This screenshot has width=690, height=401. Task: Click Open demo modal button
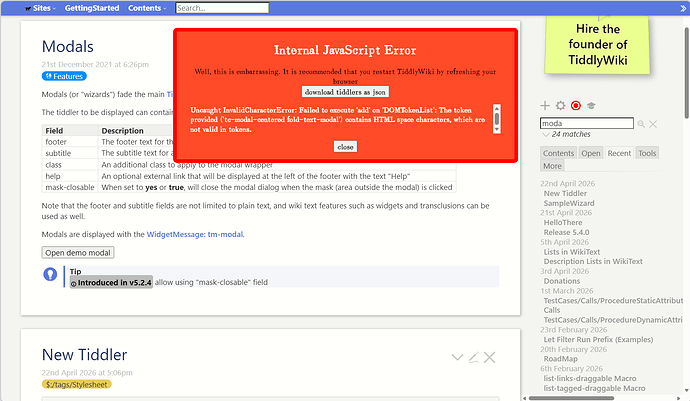79,253
